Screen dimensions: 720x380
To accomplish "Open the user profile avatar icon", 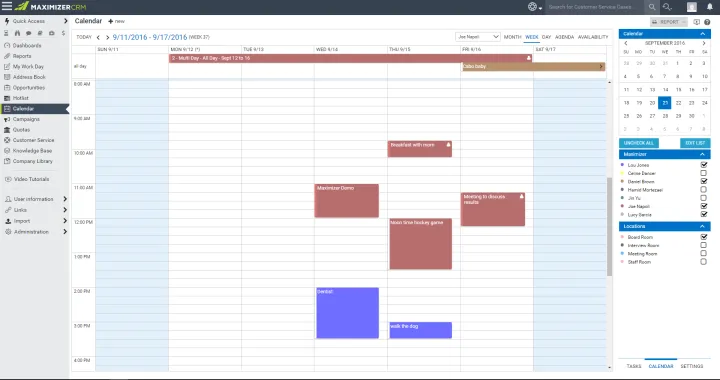I will pyautogui.click(x=692, y=7).
